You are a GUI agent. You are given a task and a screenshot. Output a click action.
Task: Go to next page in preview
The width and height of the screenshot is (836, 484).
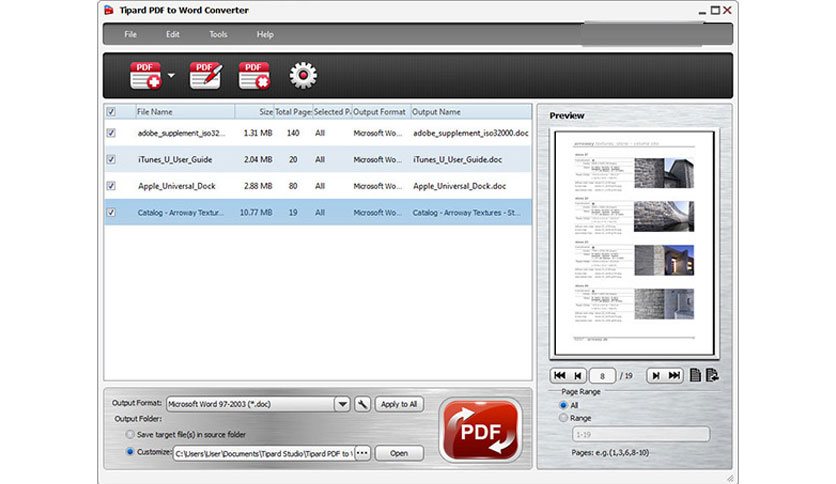pyautogui.click(x=656, y=376)
